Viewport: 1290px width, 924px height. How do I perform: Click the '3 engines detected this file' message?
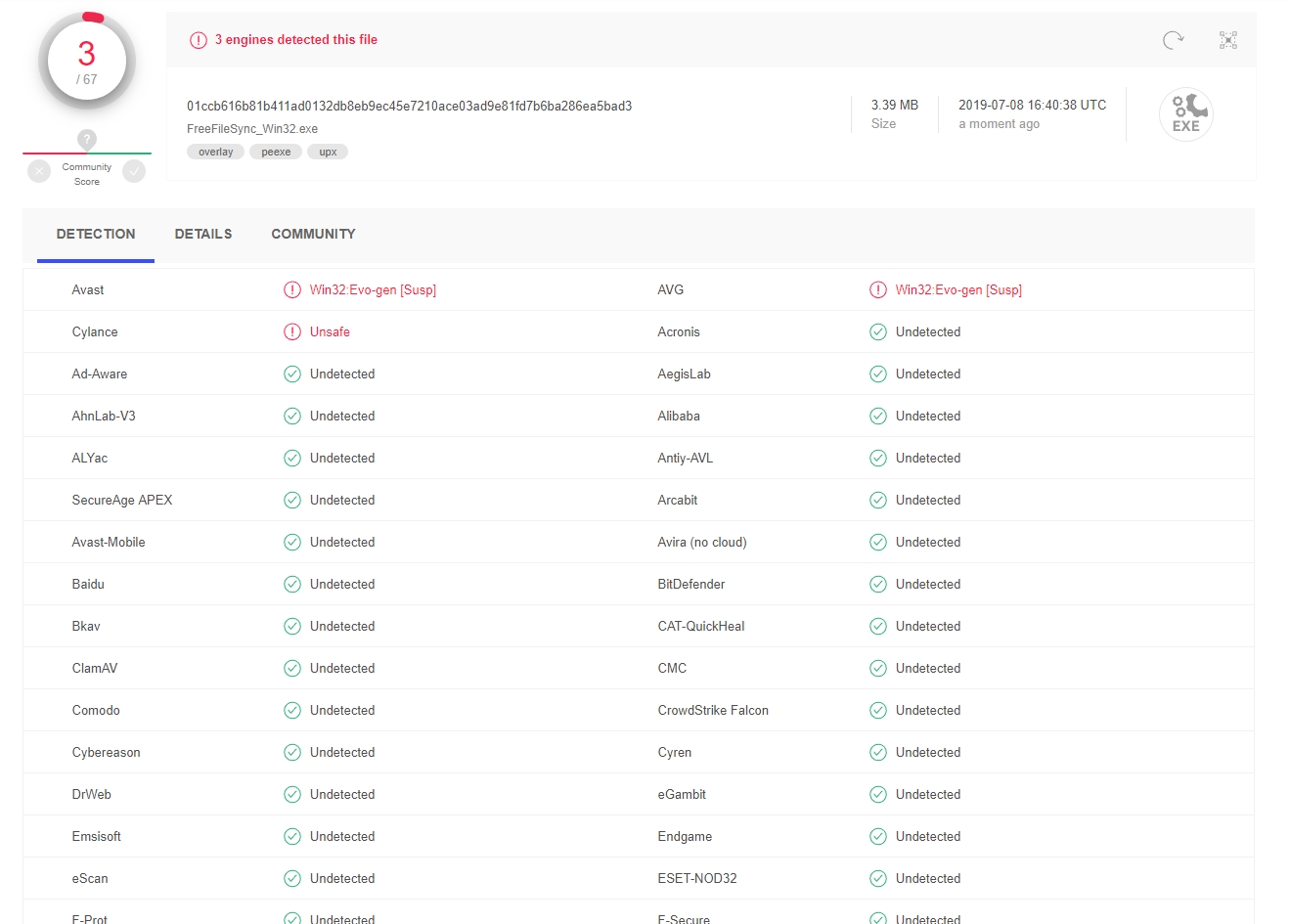coord(296,40)
